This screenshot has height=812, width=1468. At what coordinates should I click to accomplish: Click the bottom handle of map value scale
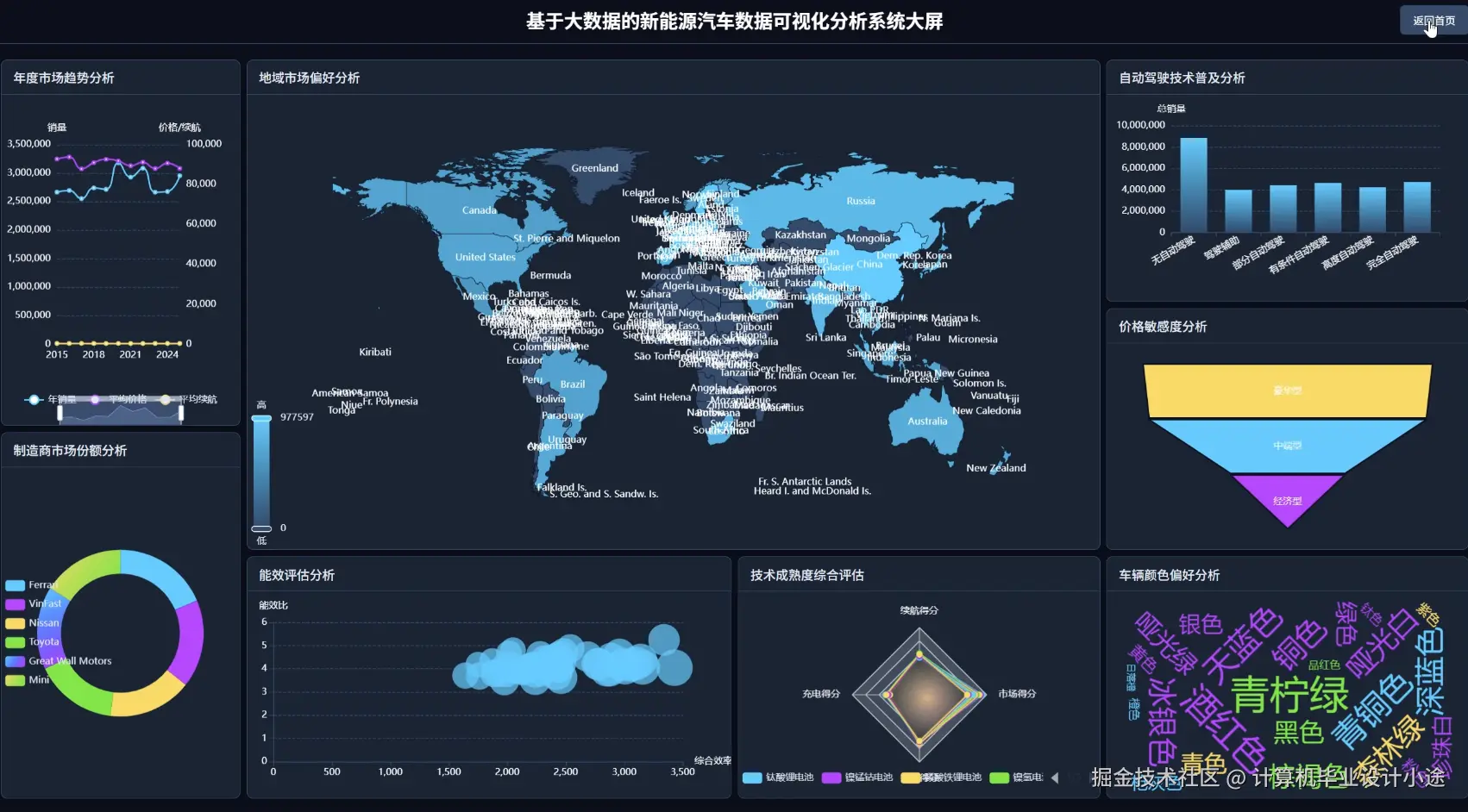261,528
